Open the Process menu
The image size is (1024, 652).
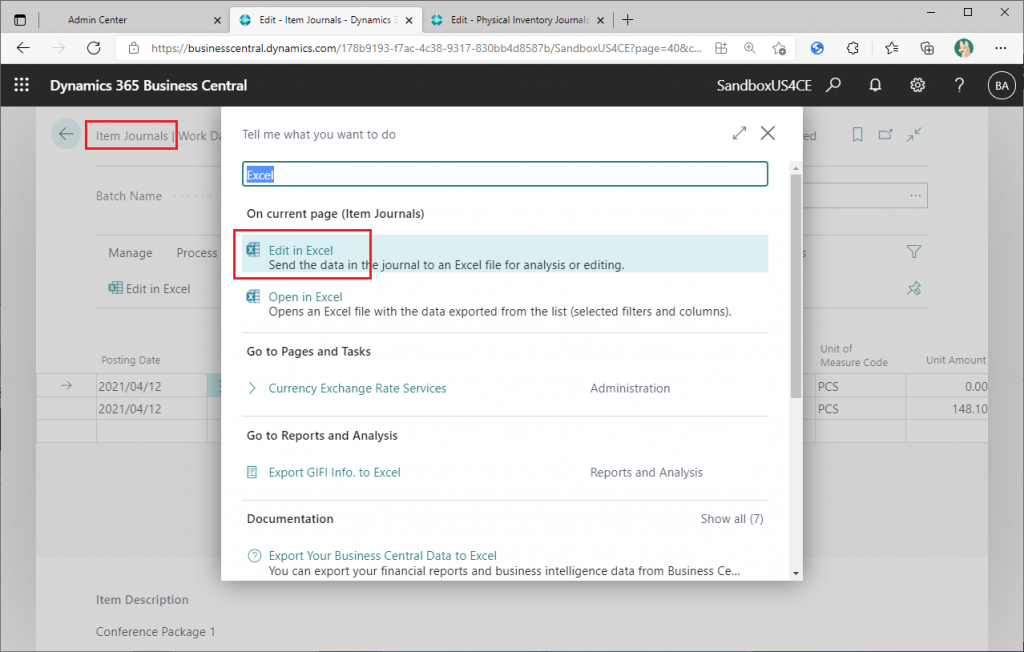point(197,253)
